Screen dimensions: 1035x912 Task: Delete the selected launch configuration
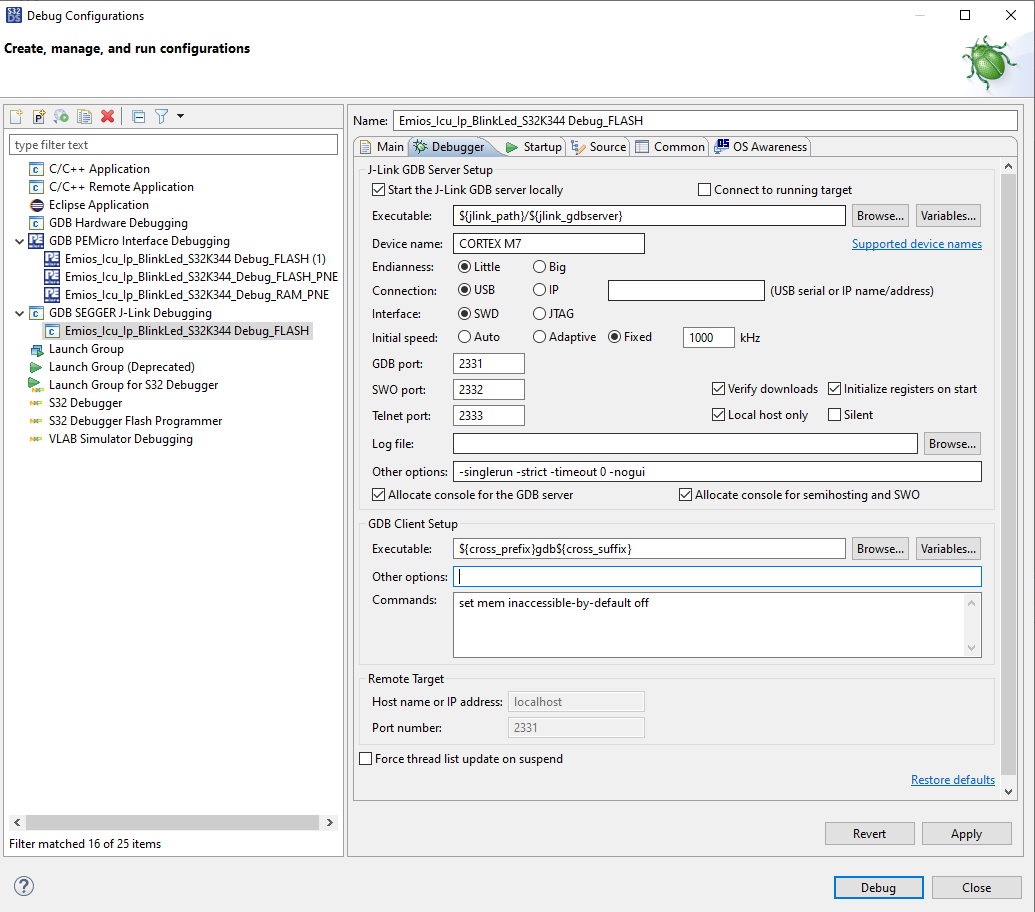pyautogui.click(x=107, y=116)
